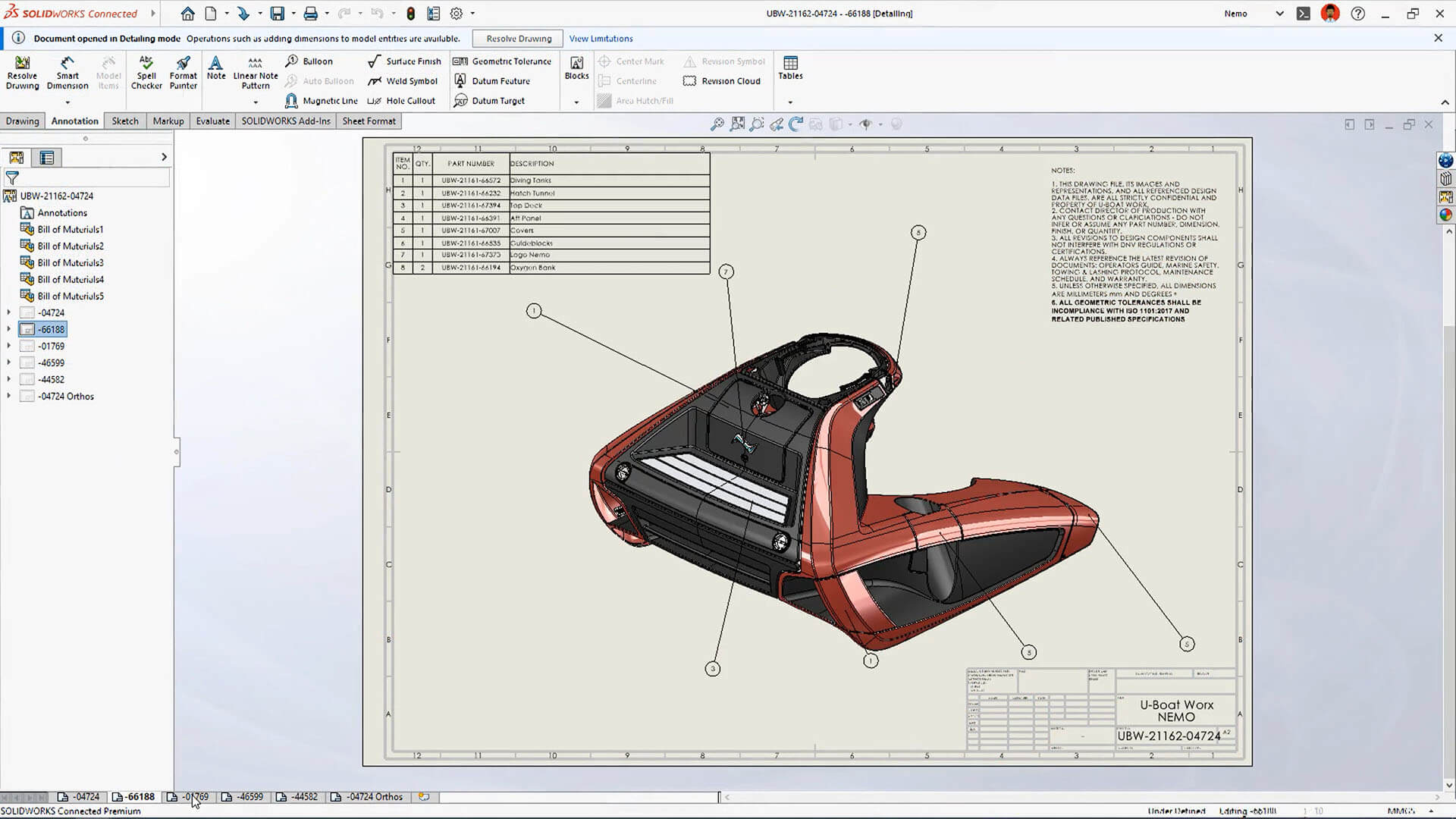Insert a Surface Finish symbol
The height and width of the screenshot is (819, 1456).
(x=404, y=61)
